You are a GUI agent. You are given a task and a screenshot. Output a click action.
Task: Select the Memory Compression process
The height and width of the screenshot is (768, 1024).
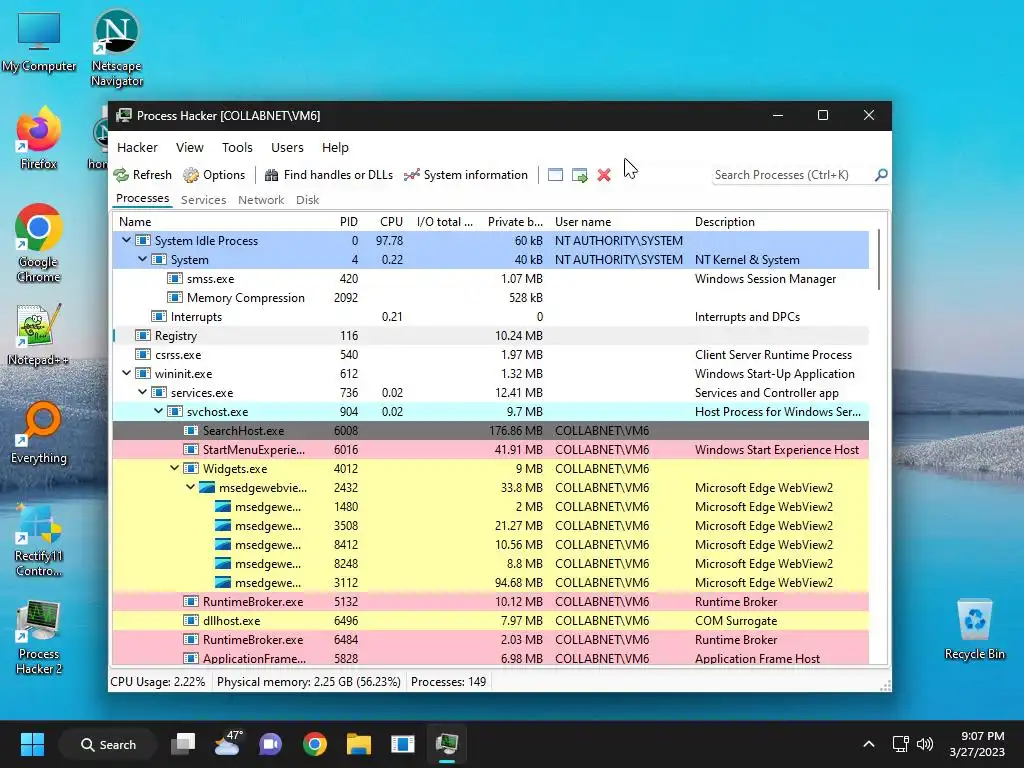[490, 298]
